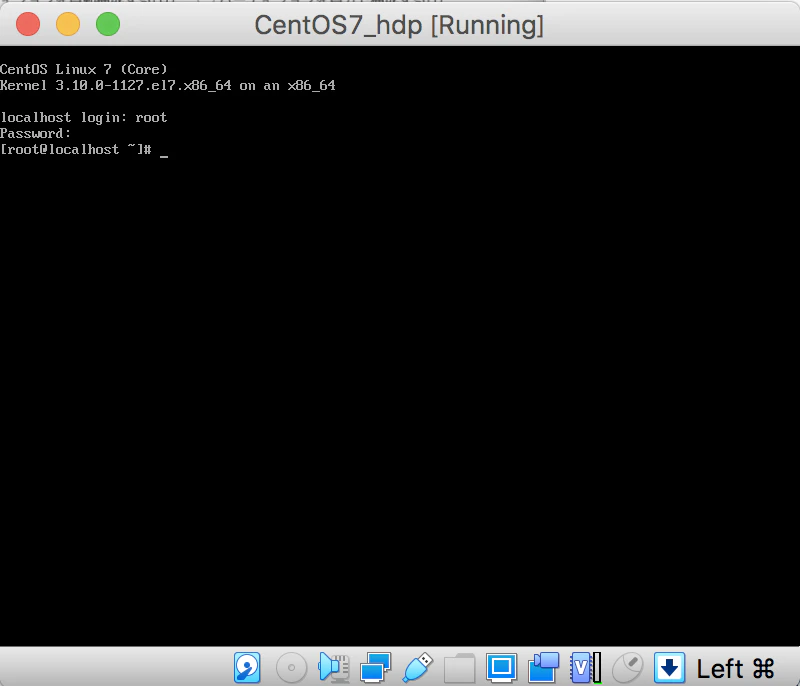Click the recording status icon
Viewport: 800px width, 686px height.
pyautogui.click(x=543, y=667)
